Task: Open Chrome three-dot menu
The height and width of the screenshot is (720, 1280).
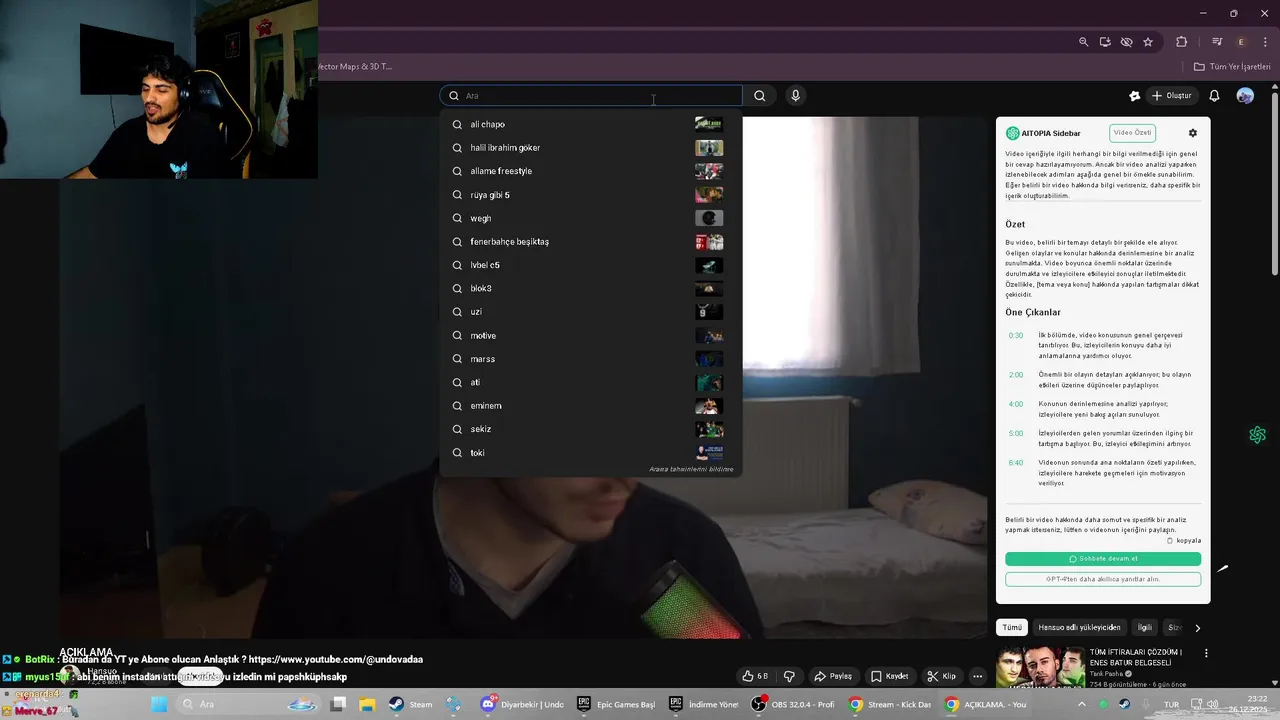Action: click(1265, 42)
